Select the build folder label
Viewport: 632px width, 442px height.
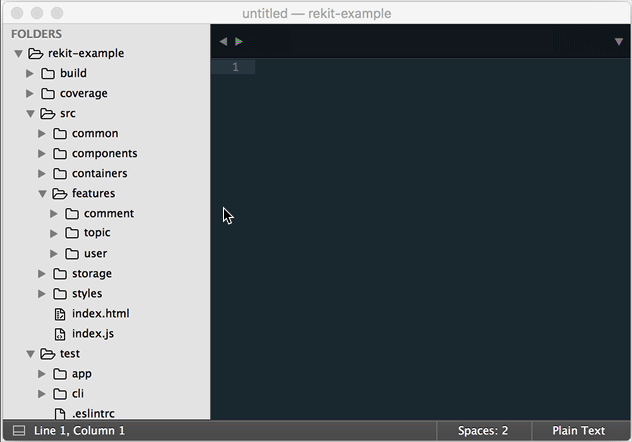point(73,73)
